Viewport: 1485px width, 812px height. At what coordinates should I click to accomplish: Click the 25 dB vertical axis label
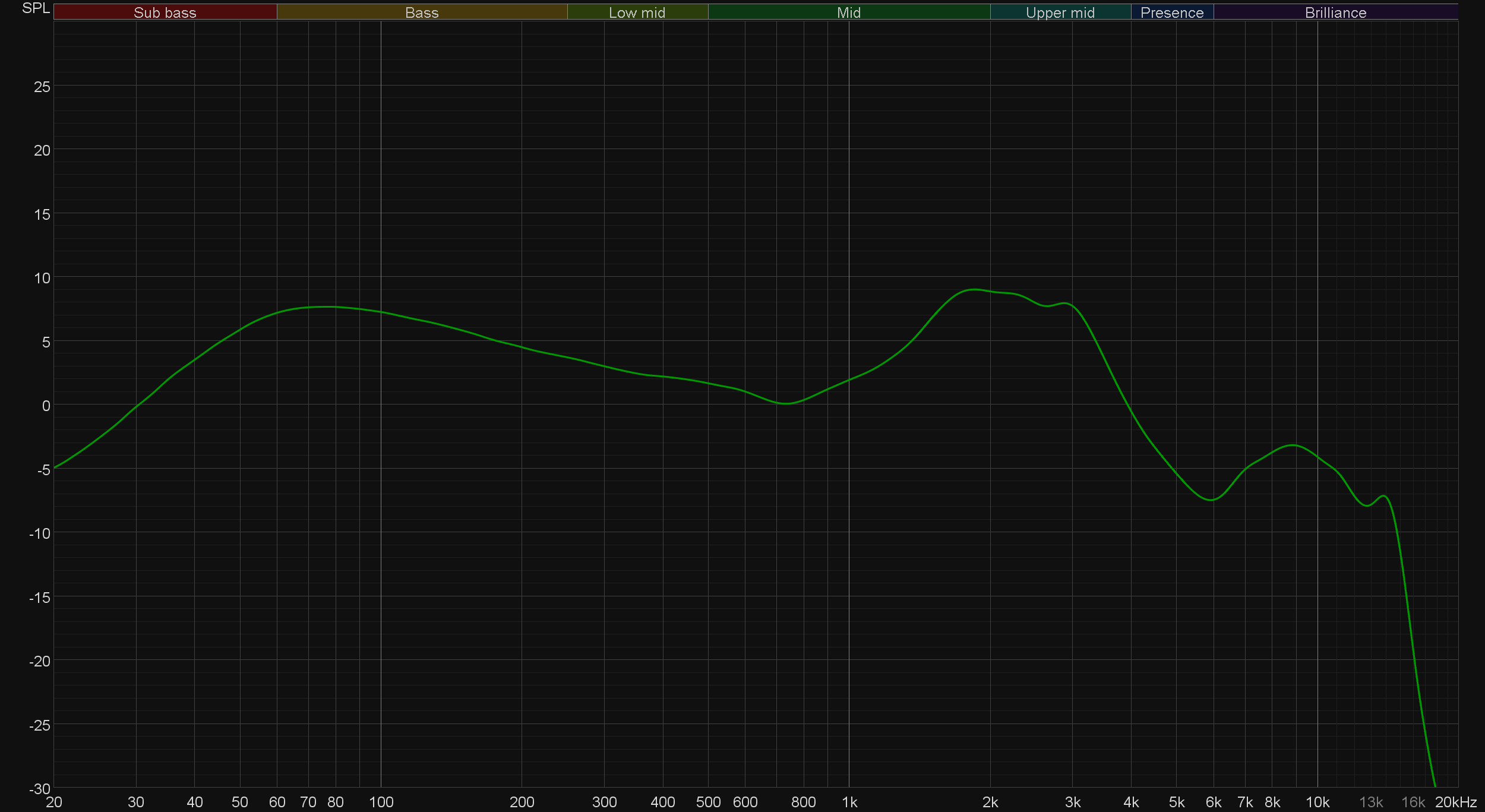tap(42, 87)
